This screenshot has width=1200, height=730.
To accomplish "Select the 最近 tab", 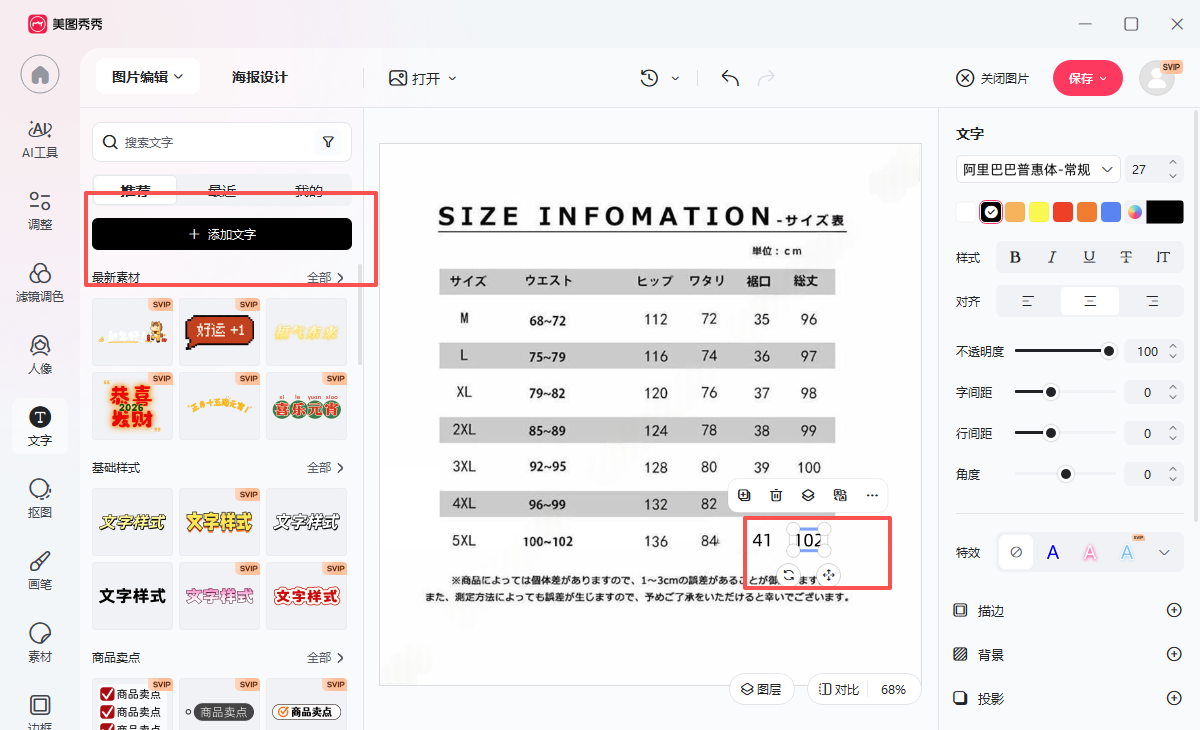I will pos(222,190).
